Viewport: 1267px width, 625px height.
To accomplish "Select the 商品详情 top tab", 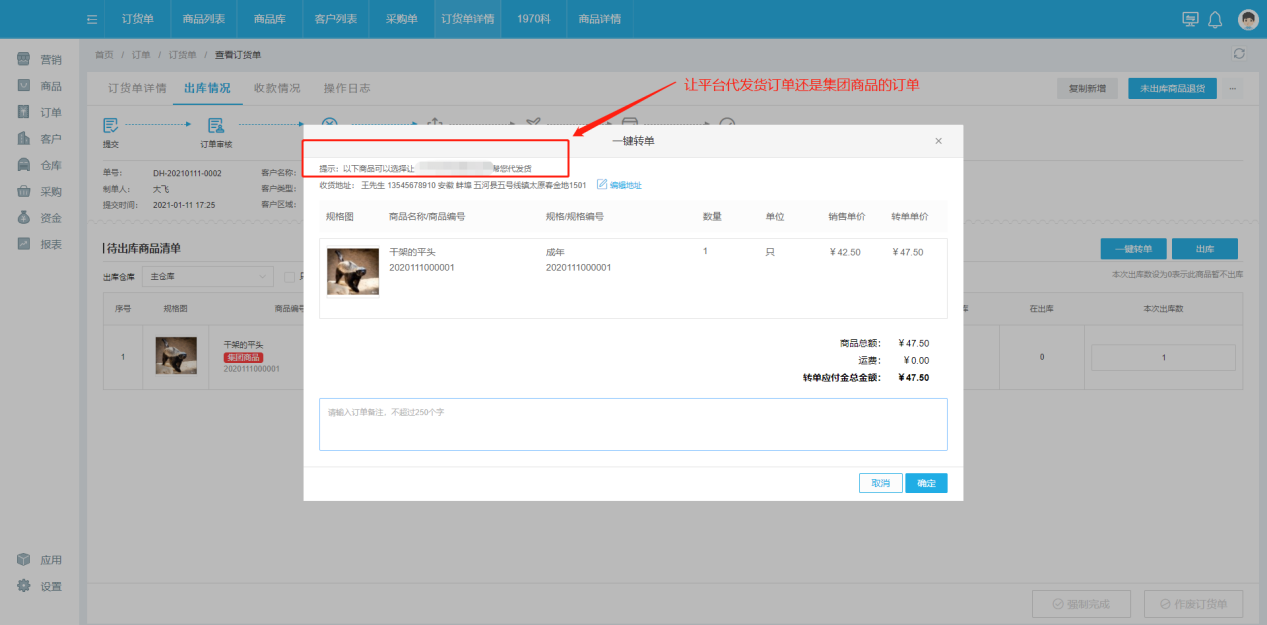I will 599,19.
